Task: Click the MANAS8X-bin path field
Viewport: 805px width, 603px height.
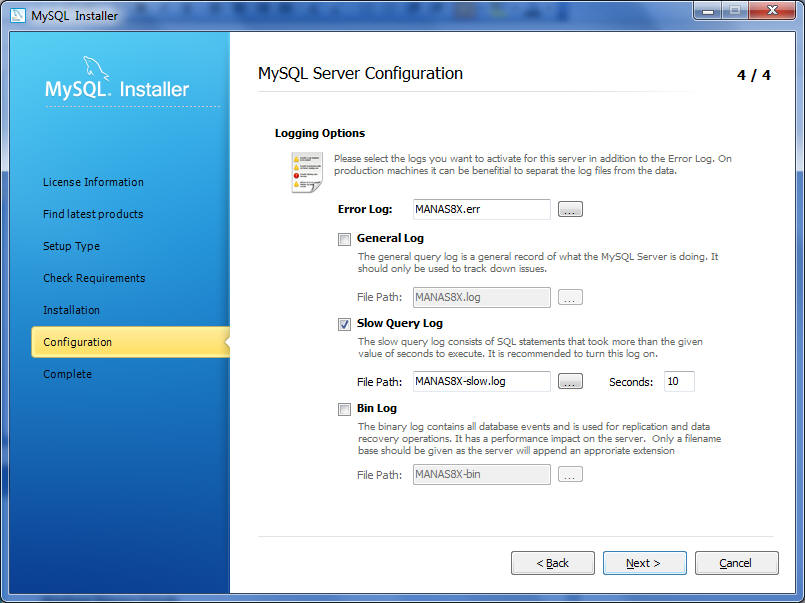Action: coord(482,474)
